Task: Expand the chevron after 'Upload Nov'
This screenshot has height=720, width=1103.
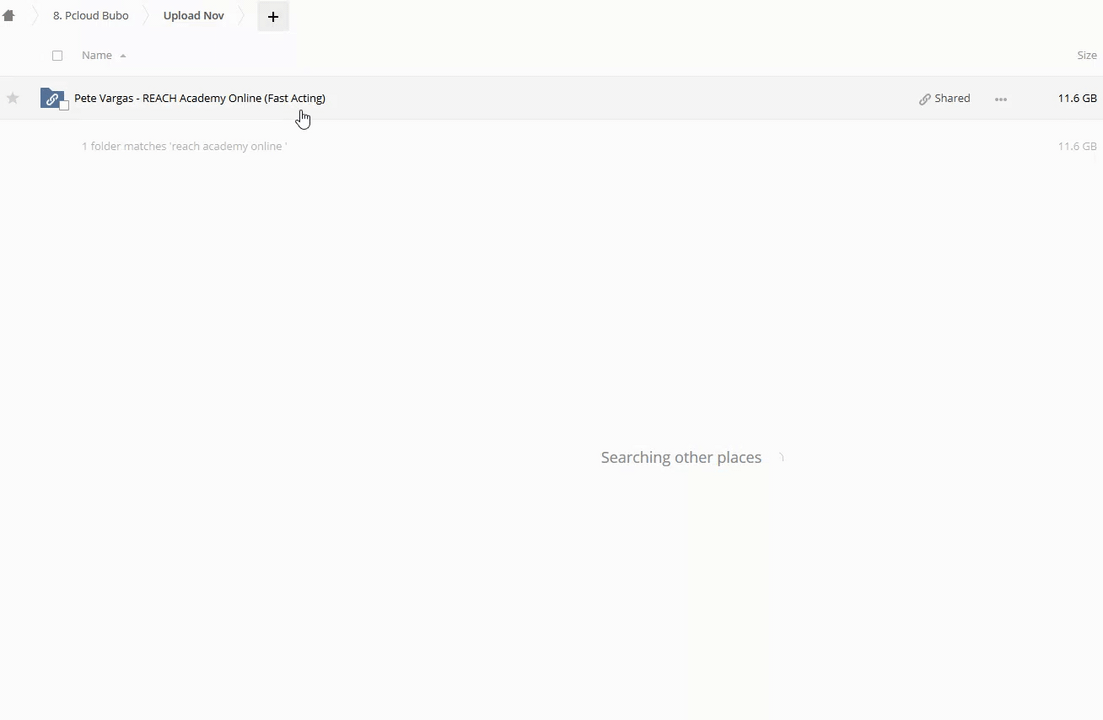Action: point(241,15)
